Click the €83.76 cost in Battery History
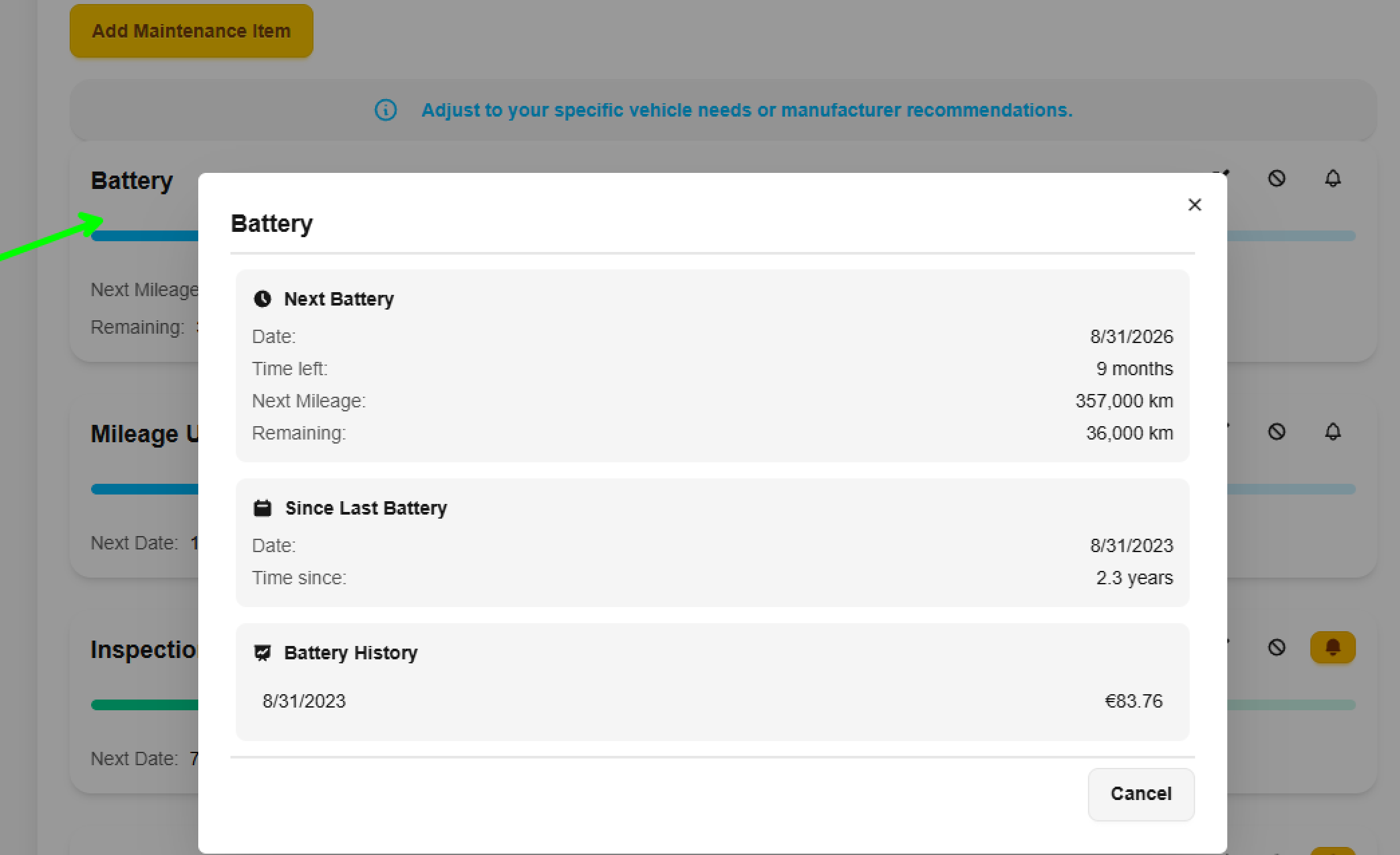 pyautogui.click(x=1133, y=701)
